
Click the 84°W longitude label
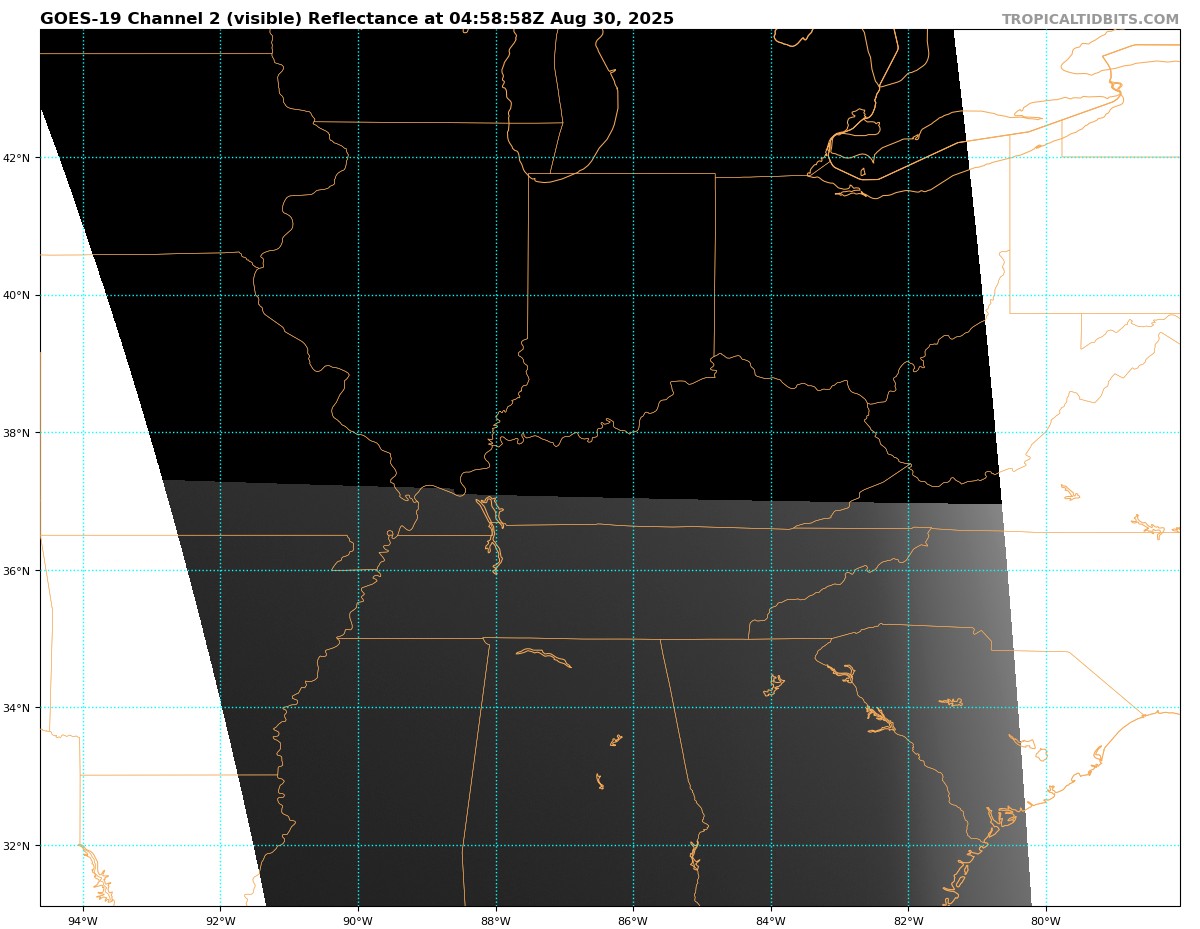(770, 921)
